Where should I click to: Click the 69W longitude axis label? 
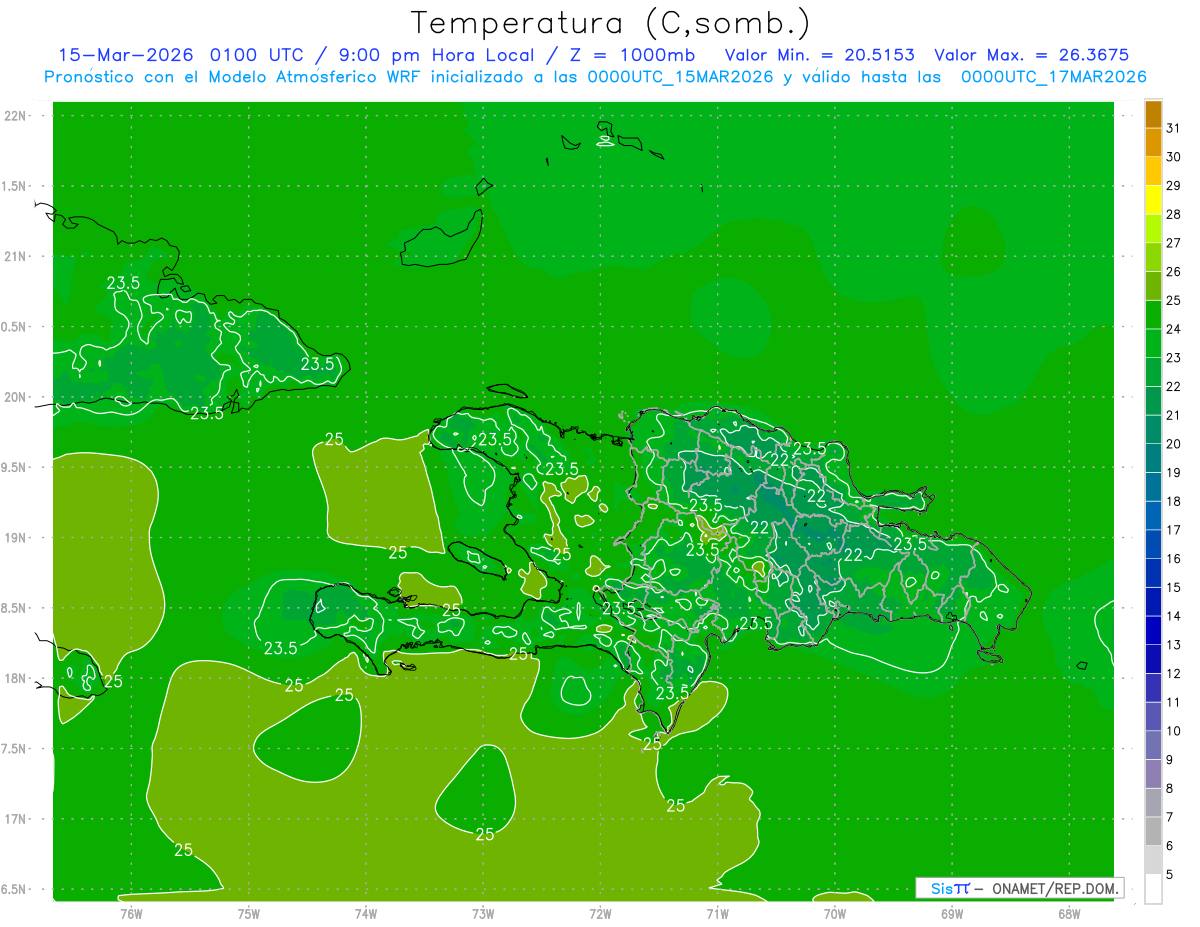coord(952,913)
